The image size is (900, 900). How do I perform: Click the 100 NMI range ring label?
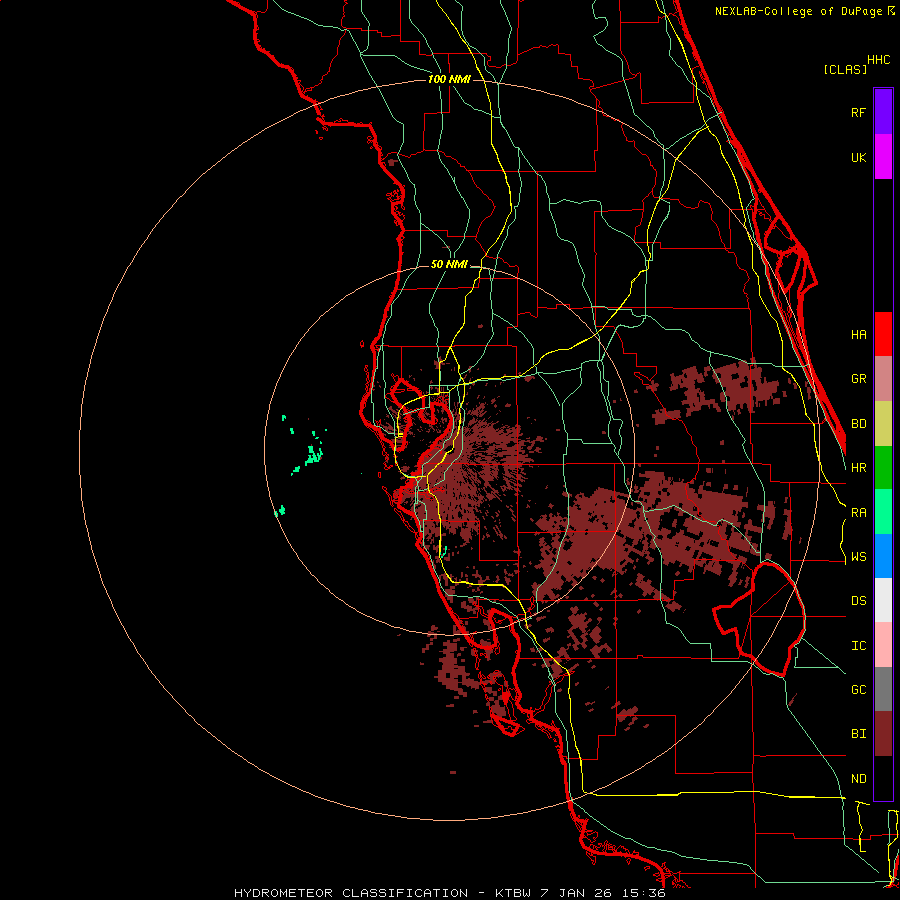[449, 79]
